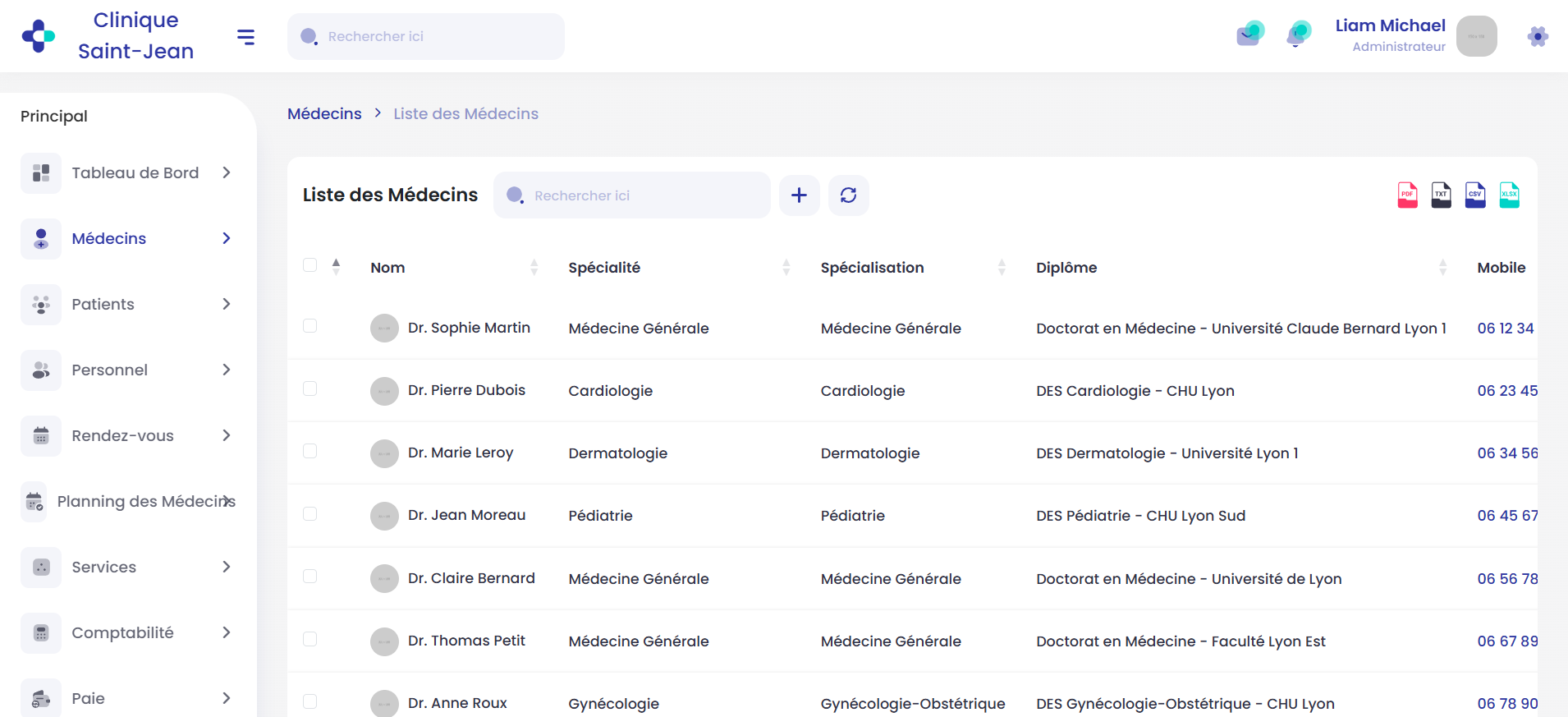Tick checkbox for Dr. Marie Leroy
Screen dimensions: 1568x717
pos(309,451)
